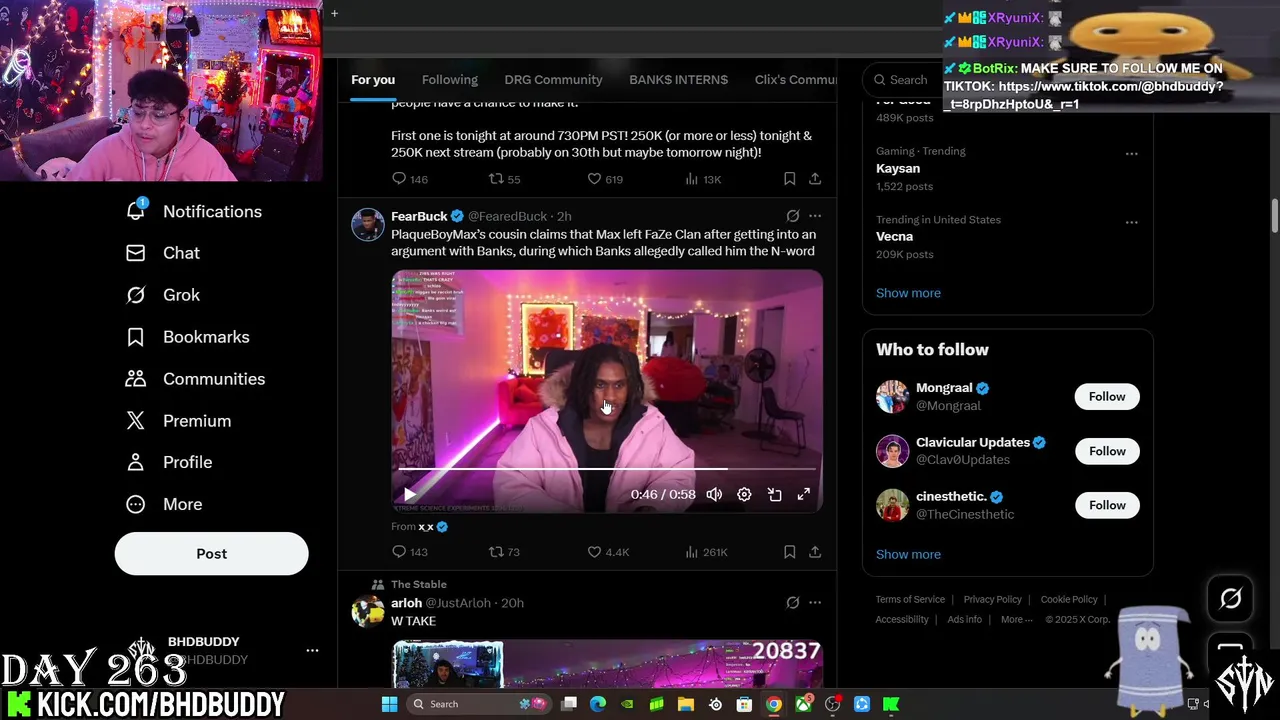Switch to the BANK$ INTERN$ tab
The image size is (1280, 720).
coord(678,80)
